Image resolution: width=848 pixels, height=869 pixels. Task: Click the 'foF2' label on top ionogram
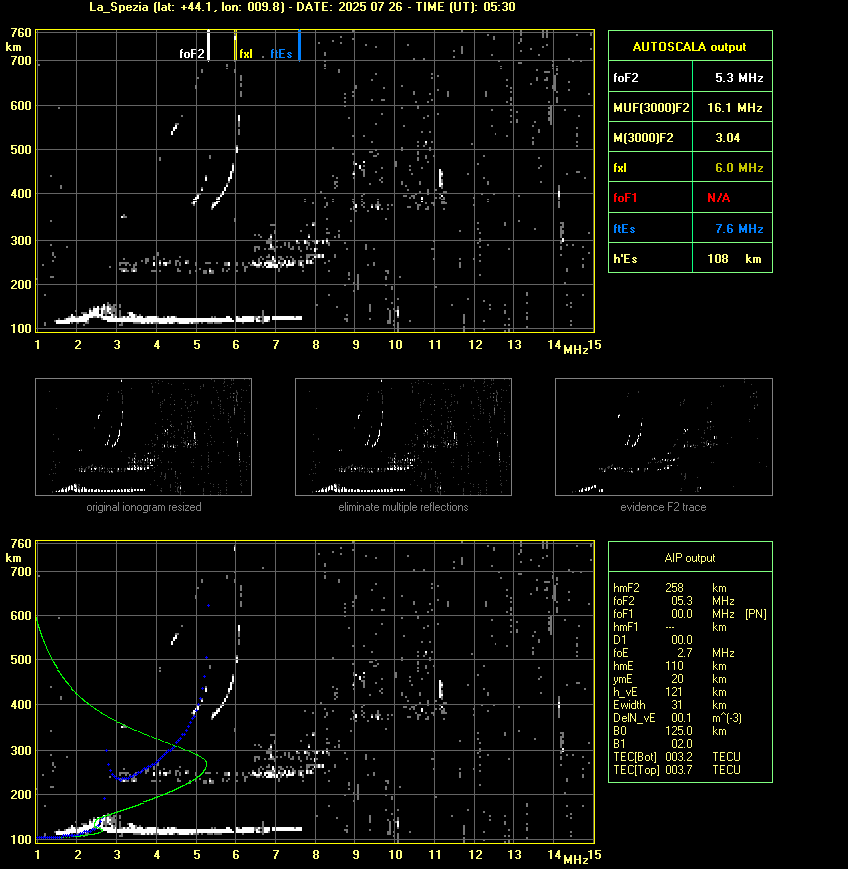pos(192,54)
